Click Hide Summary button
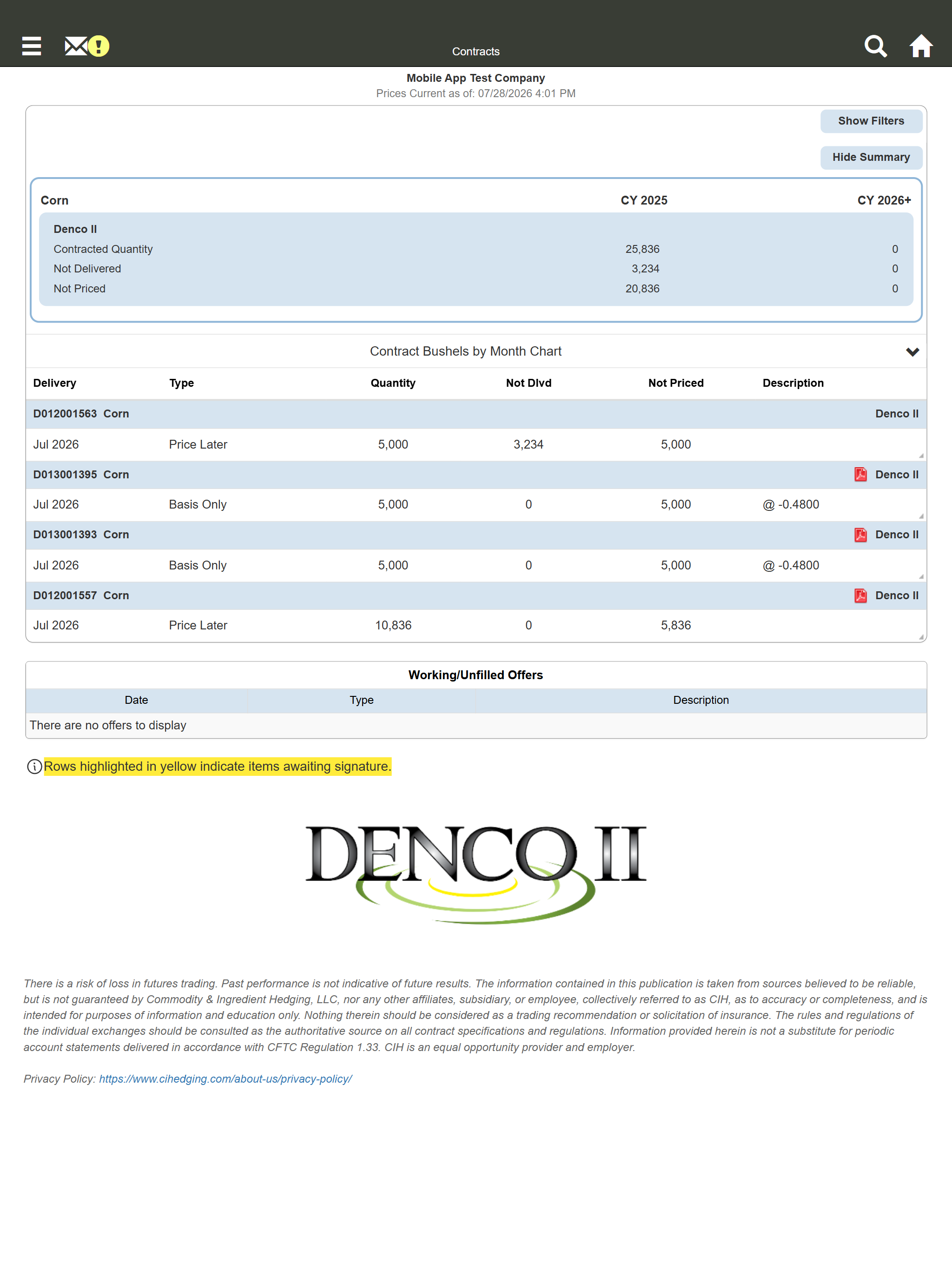This screenshot has height=1270, width=952. (x=871, y=157)
